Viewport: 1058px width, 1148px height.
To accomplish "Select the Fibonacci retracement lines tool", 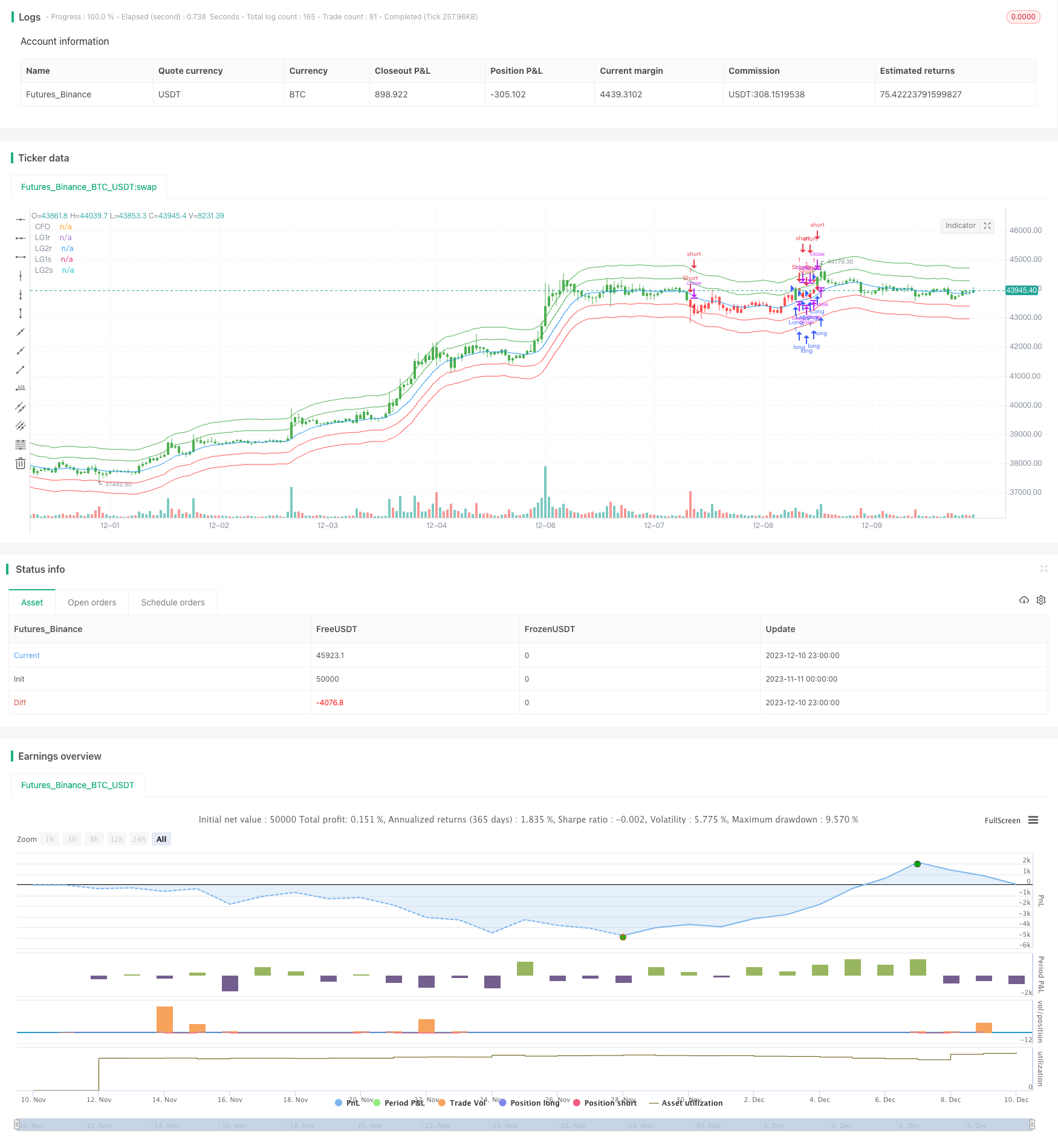I will point(21,445).
